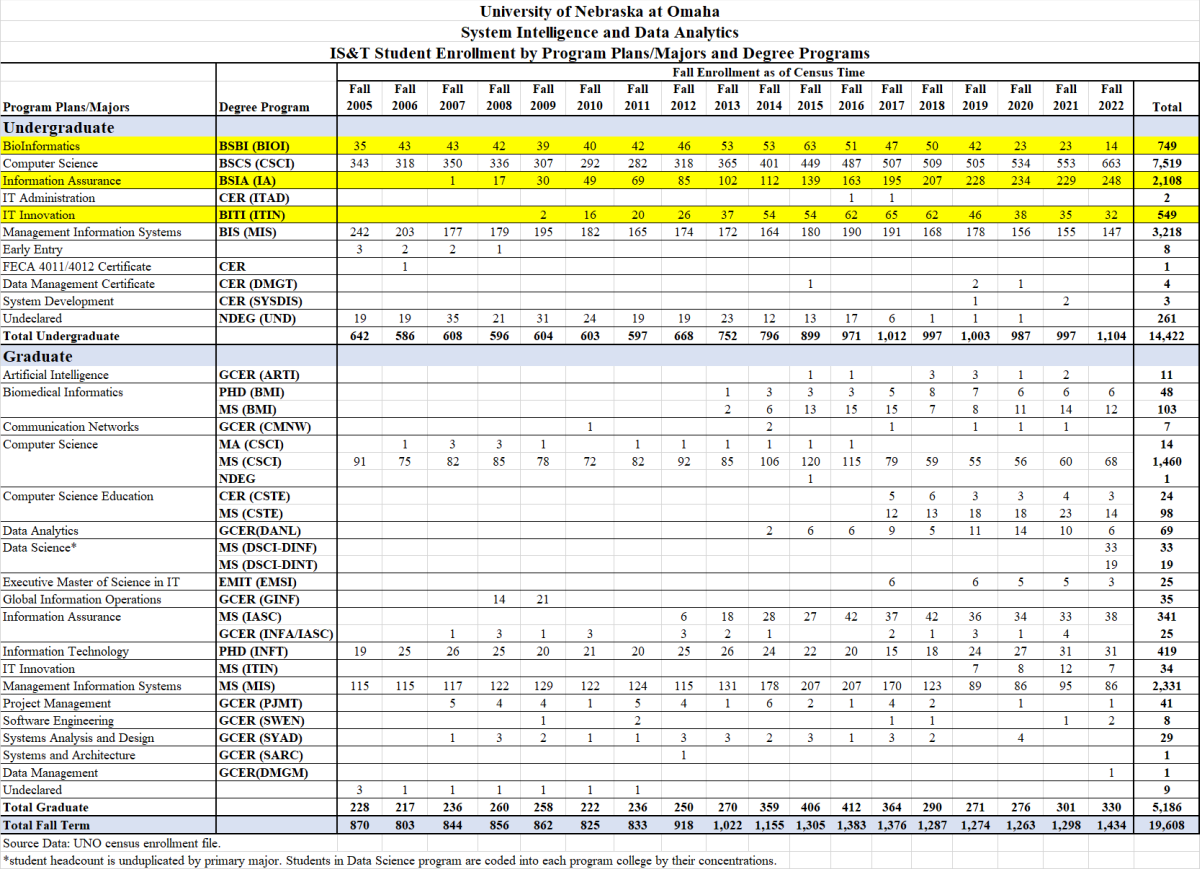Click the grand total 19,608 cell
1200x869 pixels.
click(1166, 825)
